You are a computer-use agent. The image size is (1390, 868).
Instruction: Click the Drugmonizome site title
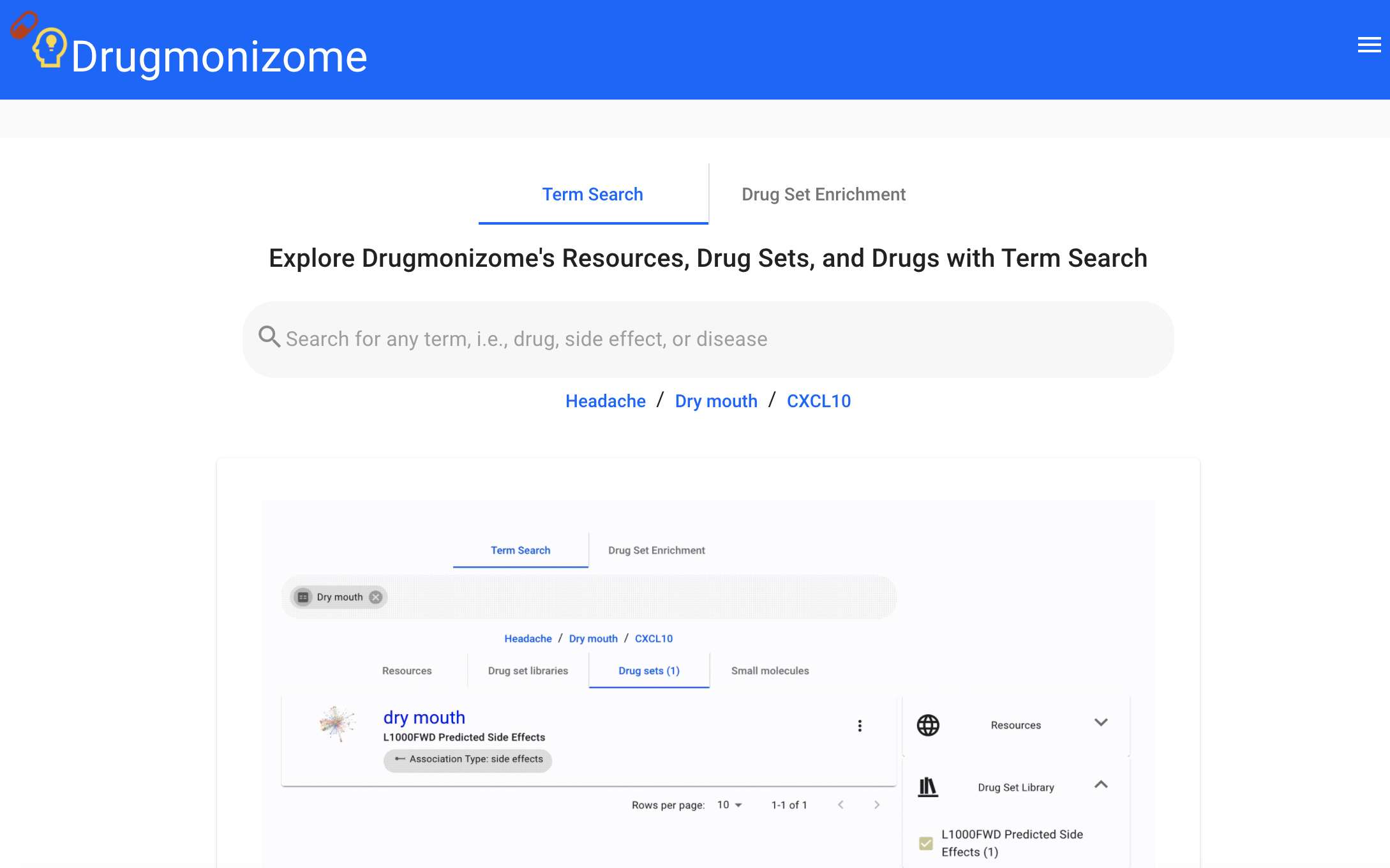click(x=219, y=57)
